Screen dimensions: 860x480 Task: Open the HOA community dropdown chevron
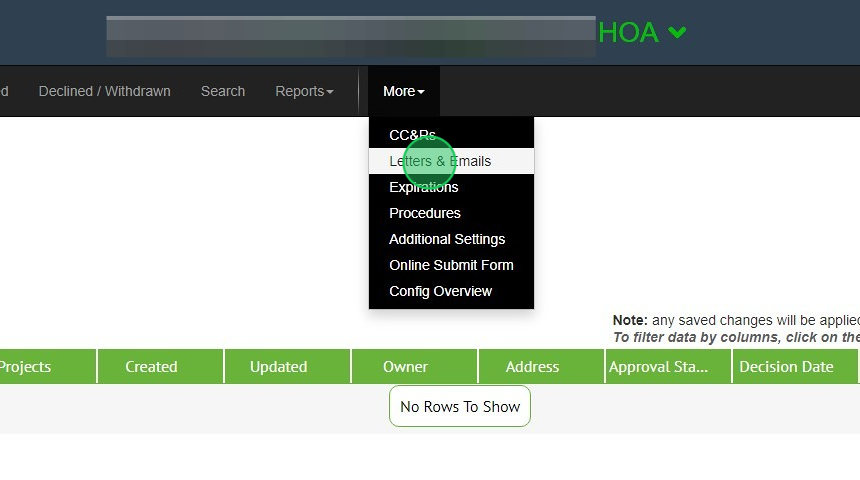click(x=677, y=33)
